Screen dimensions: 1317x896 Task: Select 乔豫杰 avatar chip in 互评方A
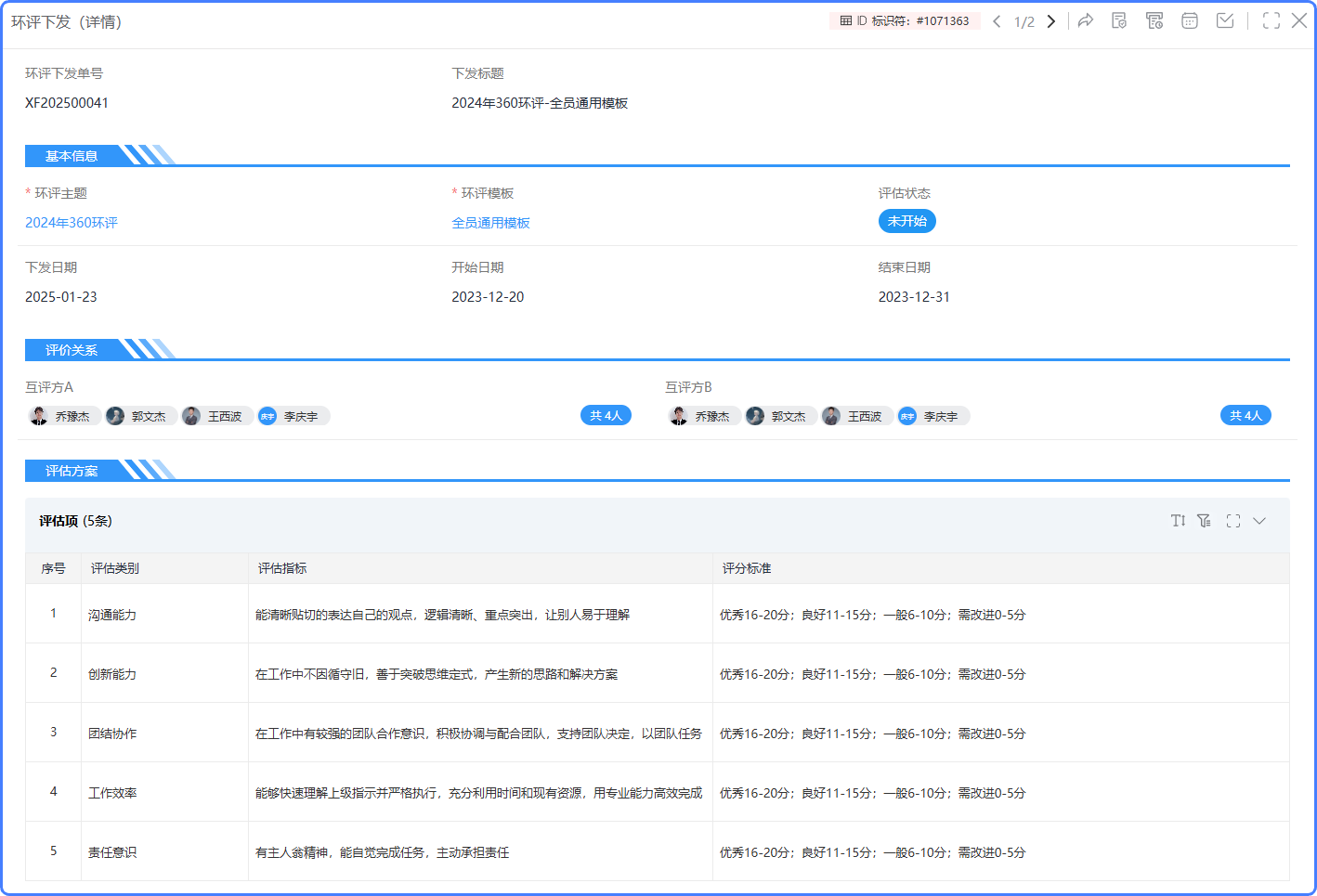(x=61, y=416)
